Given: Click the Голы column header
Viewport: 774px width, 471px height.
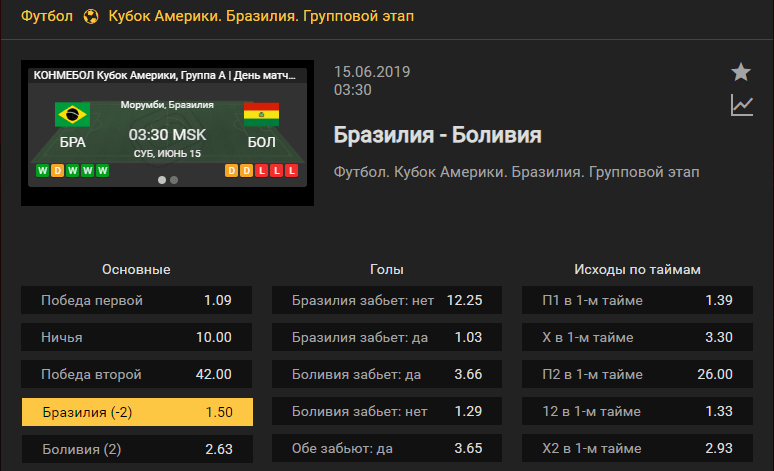Looking at the screenshot, I should (x=387, y=270).
